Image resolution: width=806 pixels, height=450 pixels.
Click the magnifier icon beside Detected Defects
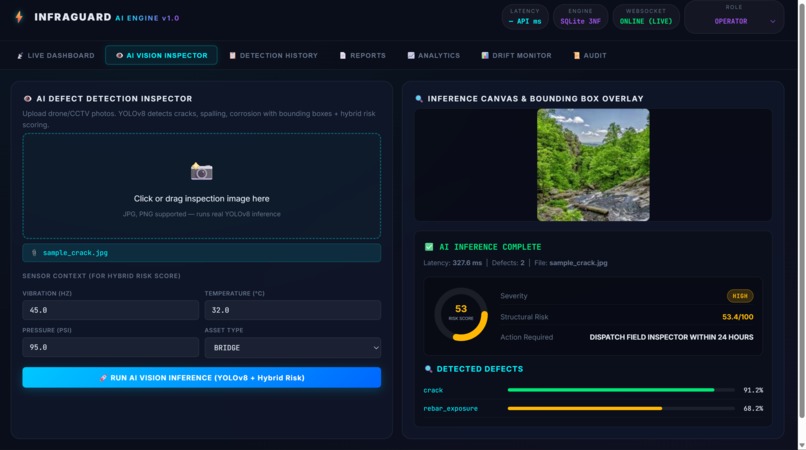pos(428,369)
